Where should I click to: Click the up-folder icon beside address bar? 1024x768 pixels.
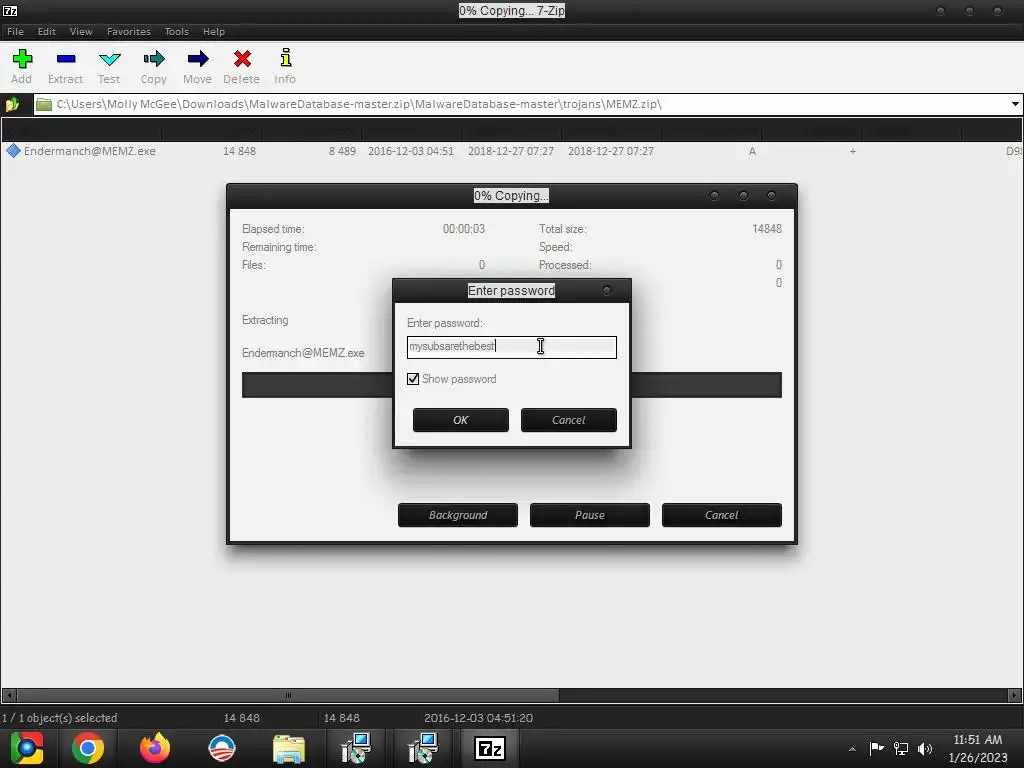(12, 104)
